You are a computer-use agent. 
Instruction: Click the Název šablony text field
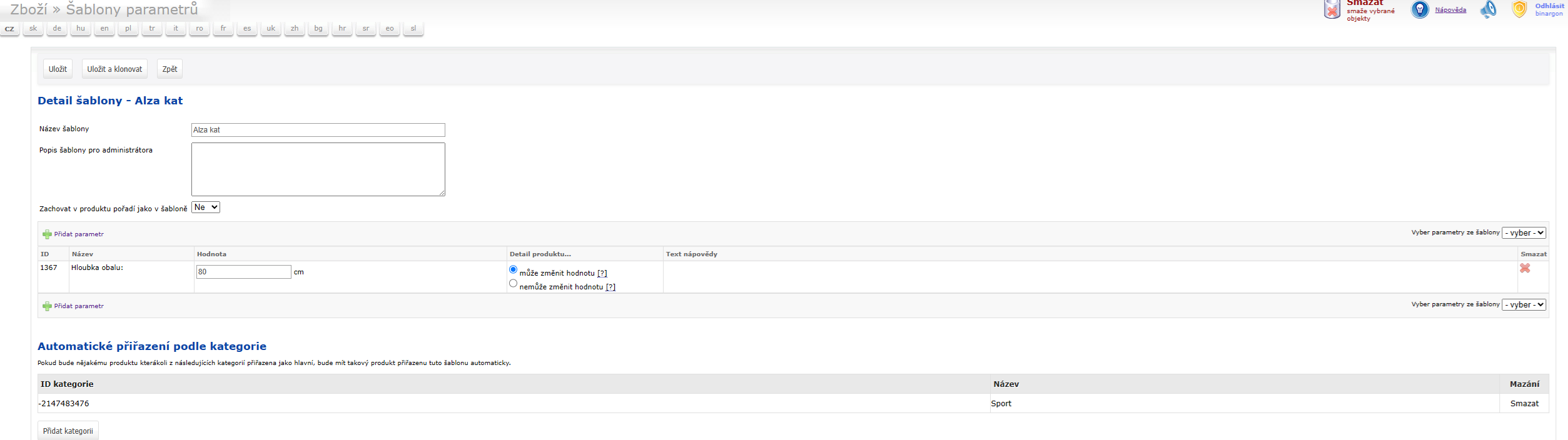(318, 130)
